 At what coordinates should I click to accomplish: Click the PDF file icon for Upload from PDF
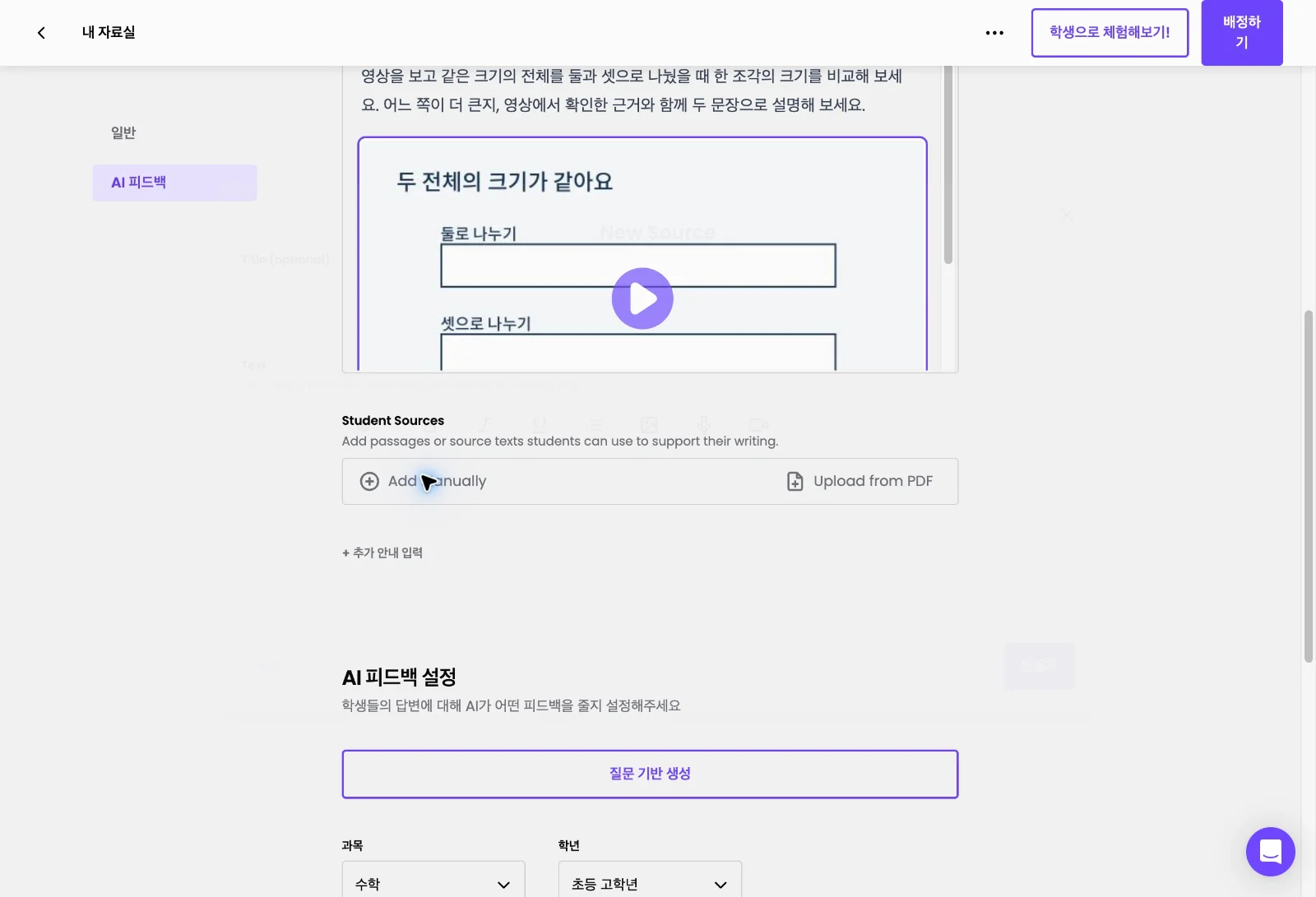(795, 481)
